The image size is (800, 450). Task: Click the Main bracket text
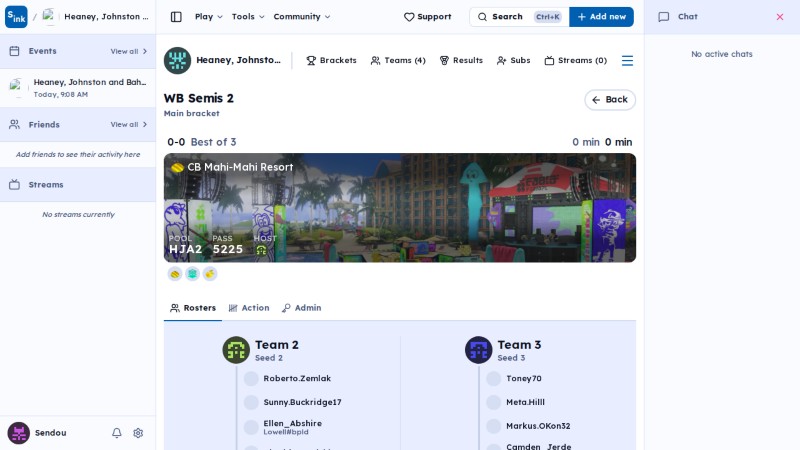(191, 113)
